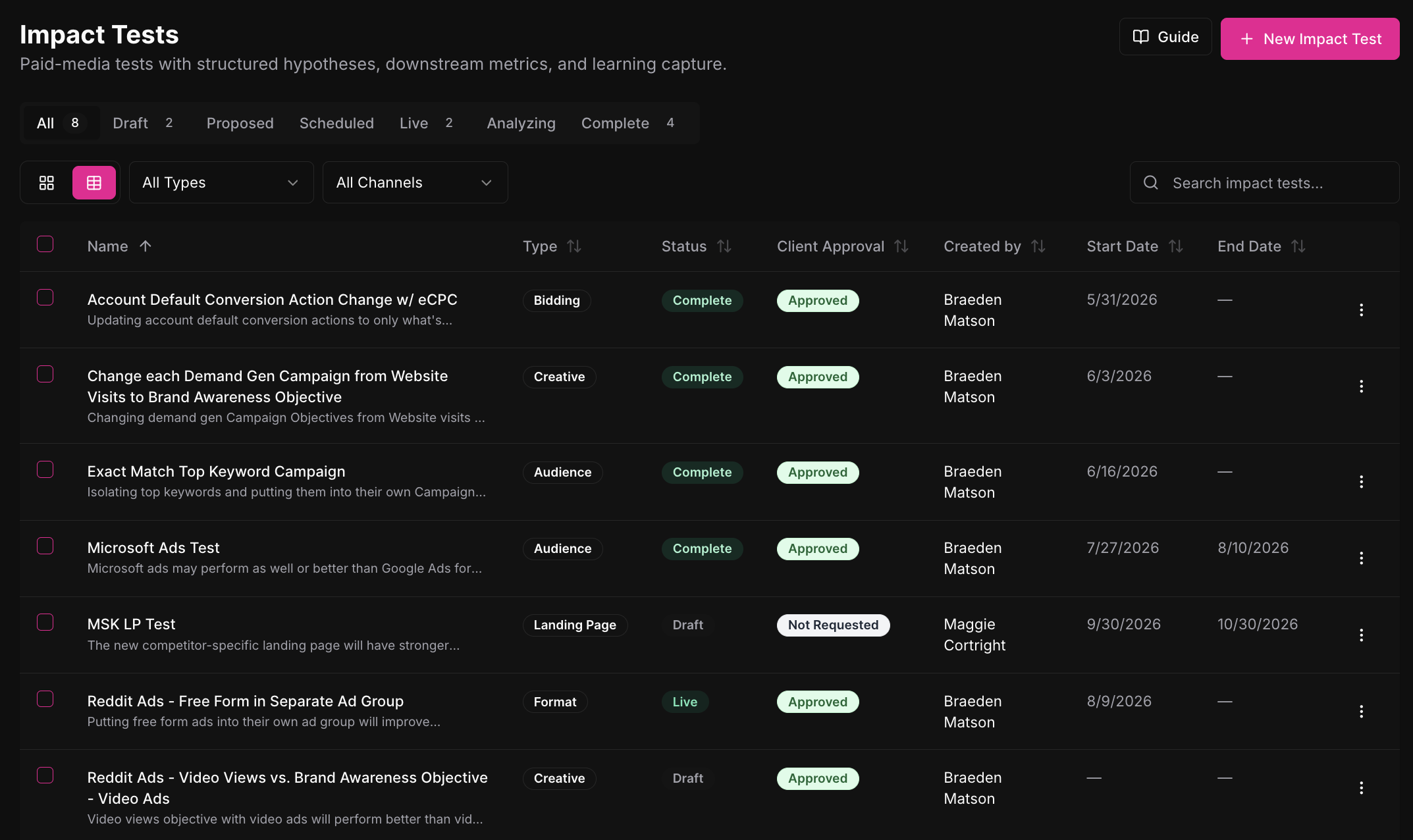This screenshot has width=1413, height=840.
Task: Open row menu for Reddit Ads Free Form
Action: coord(1361,712)
